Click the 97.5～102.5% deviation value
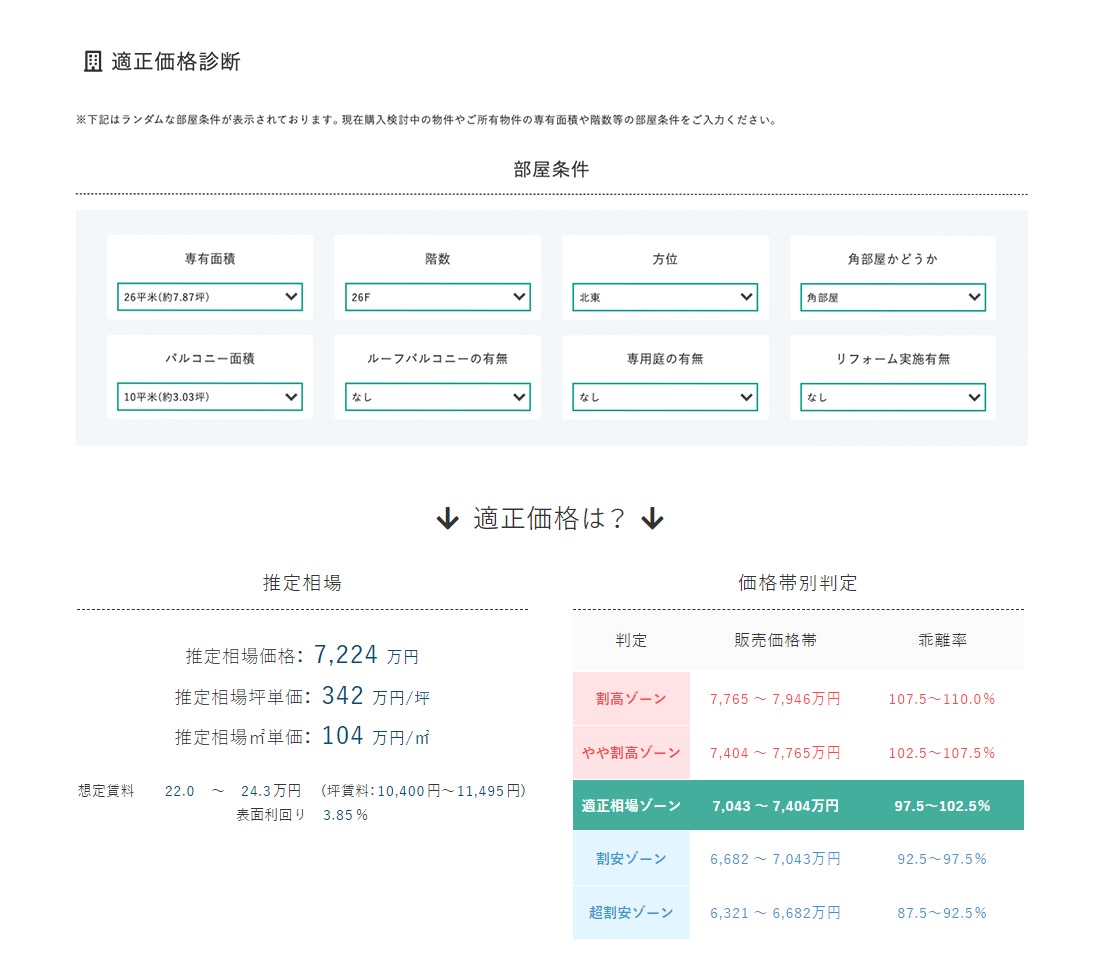The height and width of the screenshot is (962, 1100). (942, 806)
